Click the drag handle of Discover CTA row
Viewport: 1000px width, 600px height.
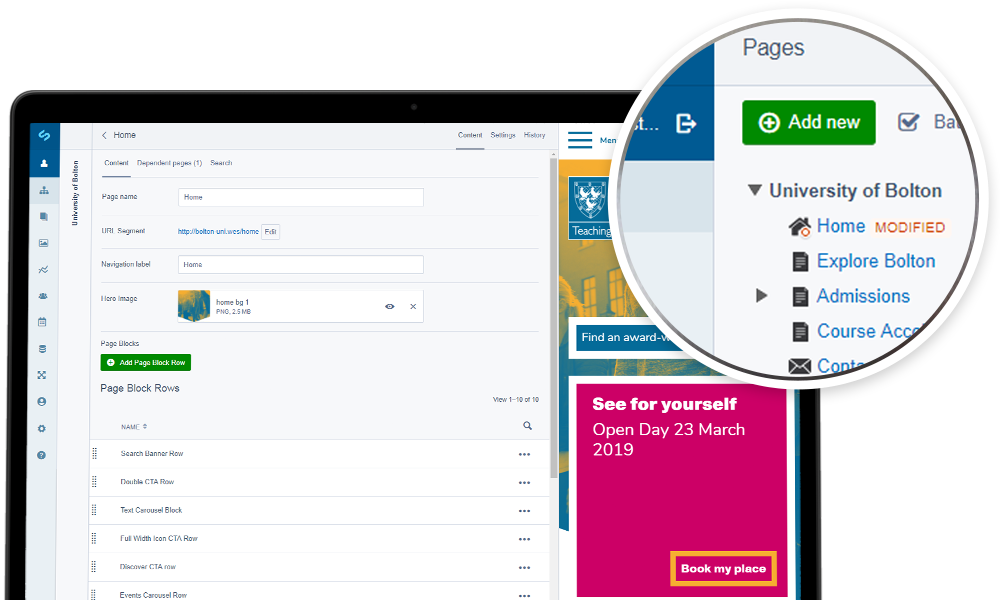point(94,566)
